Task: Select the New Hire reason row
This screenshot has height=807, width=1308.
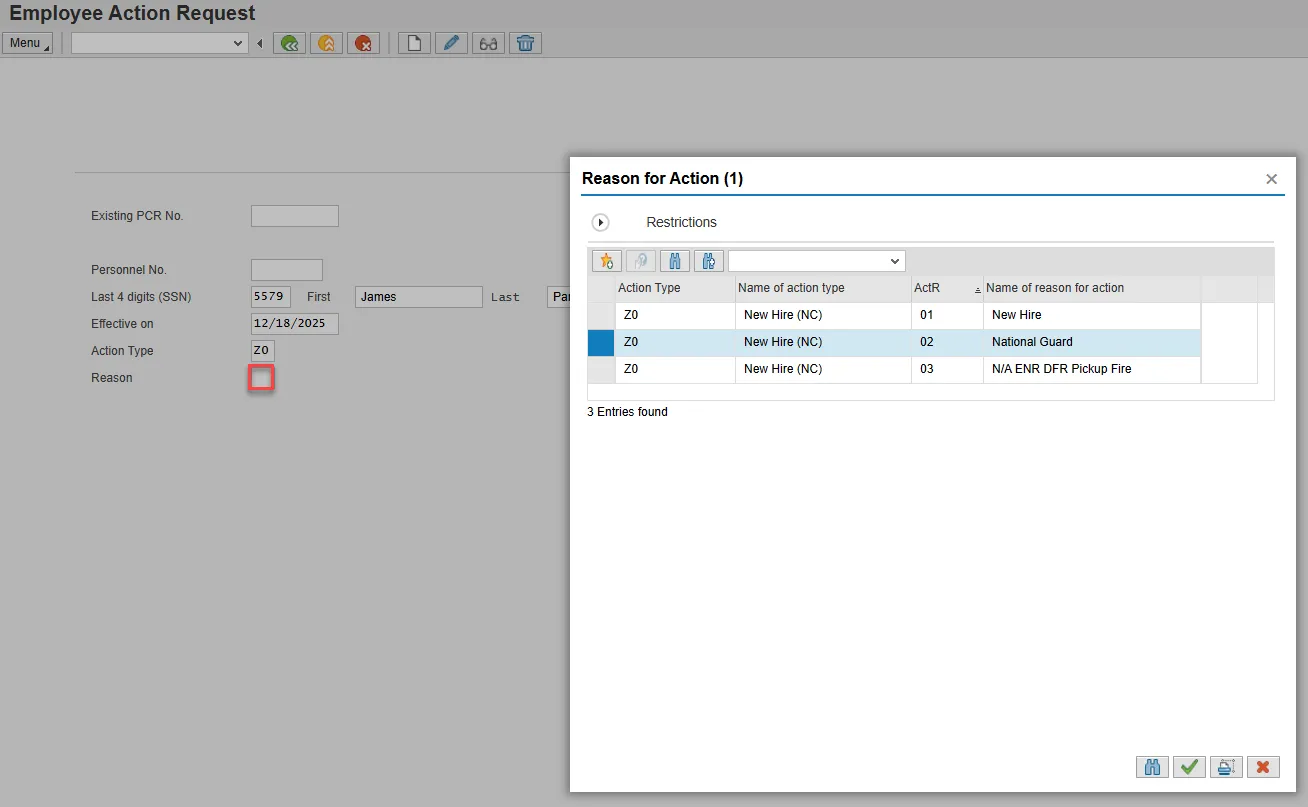Action: tap(1016, 315)
